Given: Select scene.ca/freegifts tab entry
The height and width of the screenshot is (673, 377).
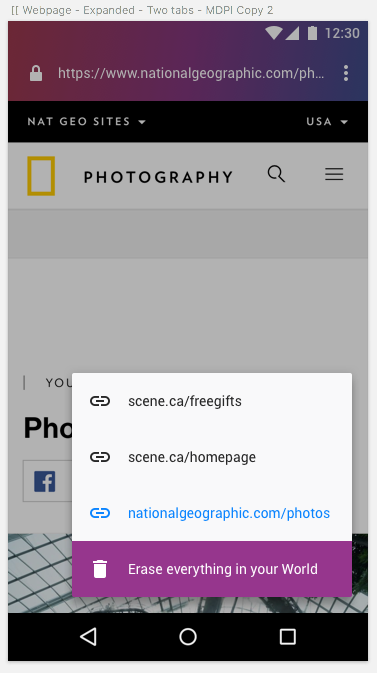Looking at the screenshot, I should pyautogui.click(x=212, y=401).
